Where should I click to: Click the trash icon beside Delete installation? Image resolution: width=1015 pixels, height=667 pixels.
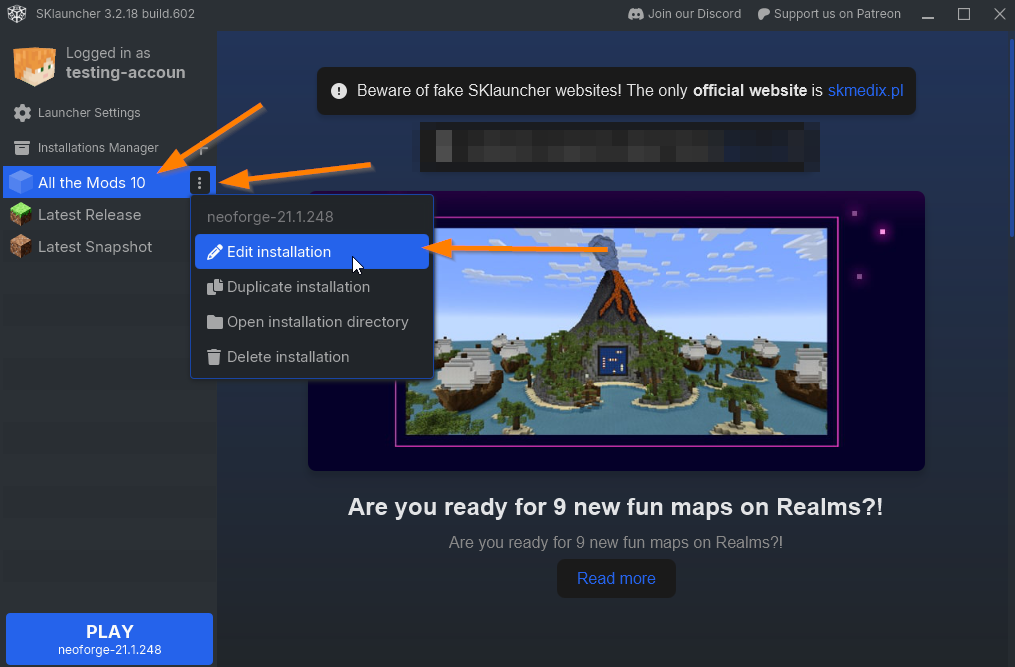coord(214,357)
